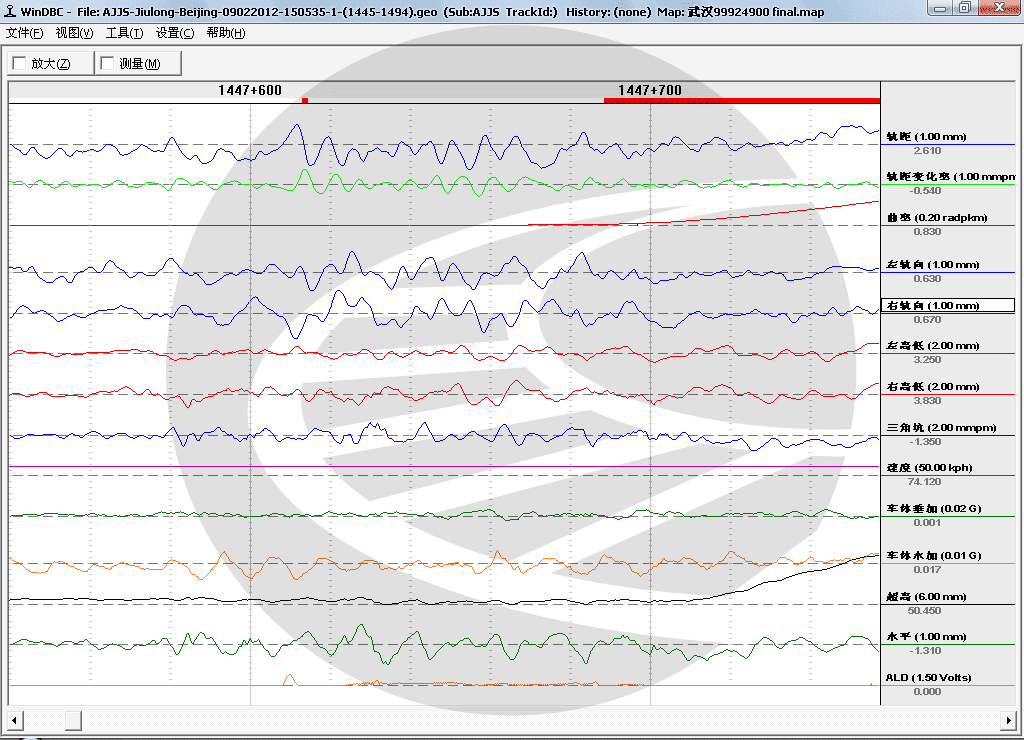
Task: Select the 右高低 (2.00 mm) channel label
Action: coord(933,387)
